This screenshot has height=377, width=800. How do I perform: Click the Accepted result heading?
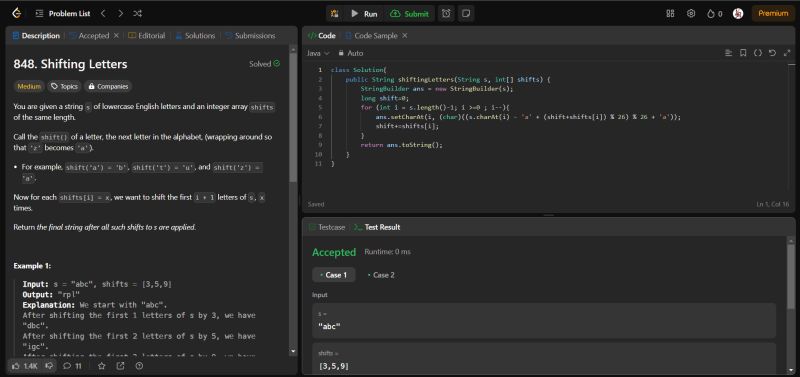334,253
